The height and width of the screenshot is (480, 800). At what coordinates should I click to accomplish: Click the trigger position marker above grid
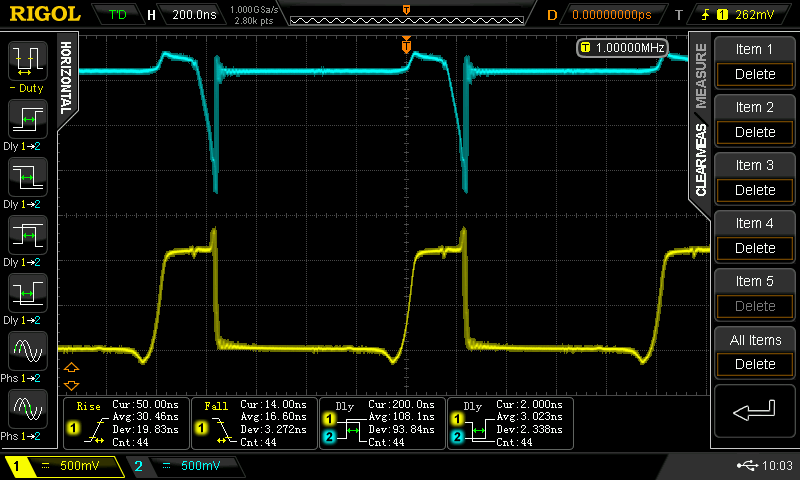click(406, 45)
